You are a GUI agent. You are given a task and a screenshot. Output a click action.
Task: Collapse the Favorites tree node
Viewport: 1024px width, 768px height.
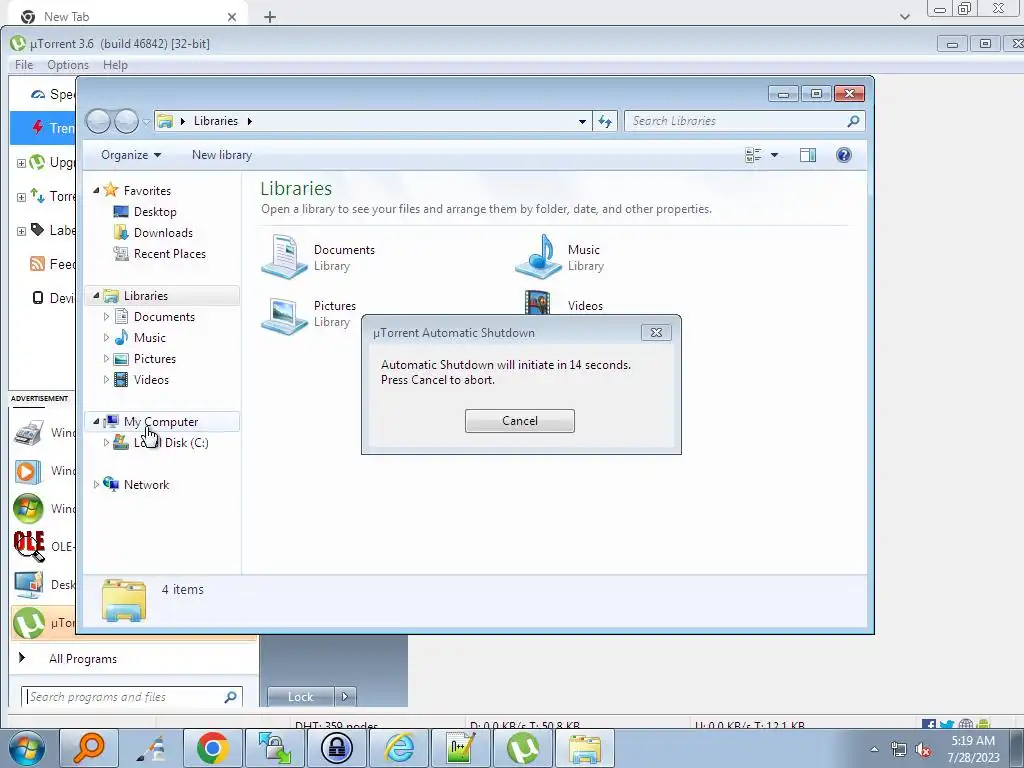coord(96,191)
